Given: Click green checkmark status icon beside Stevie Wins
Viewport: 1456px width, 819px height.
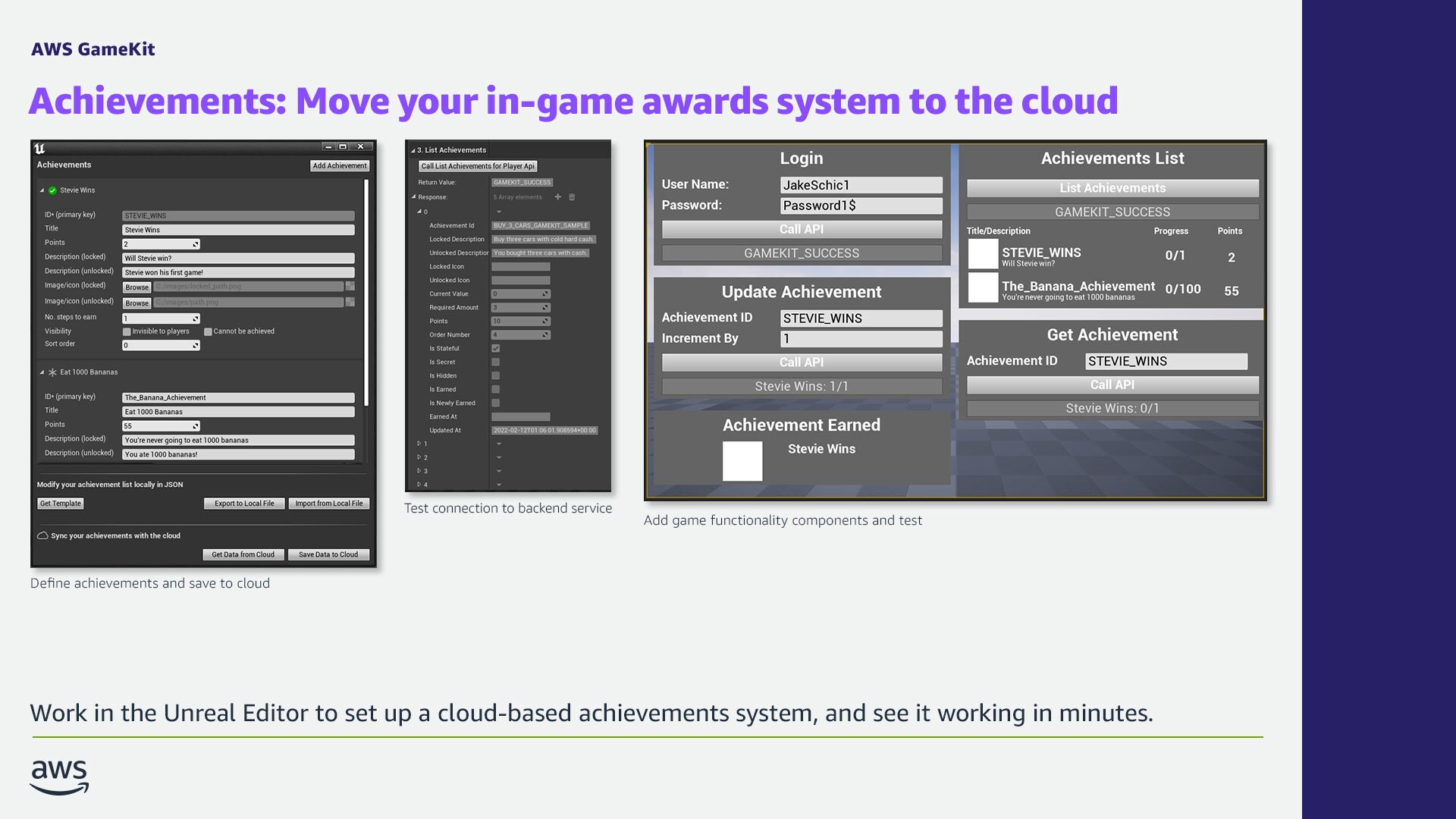Looking at the screenshot, I should (x=52, y=190).
